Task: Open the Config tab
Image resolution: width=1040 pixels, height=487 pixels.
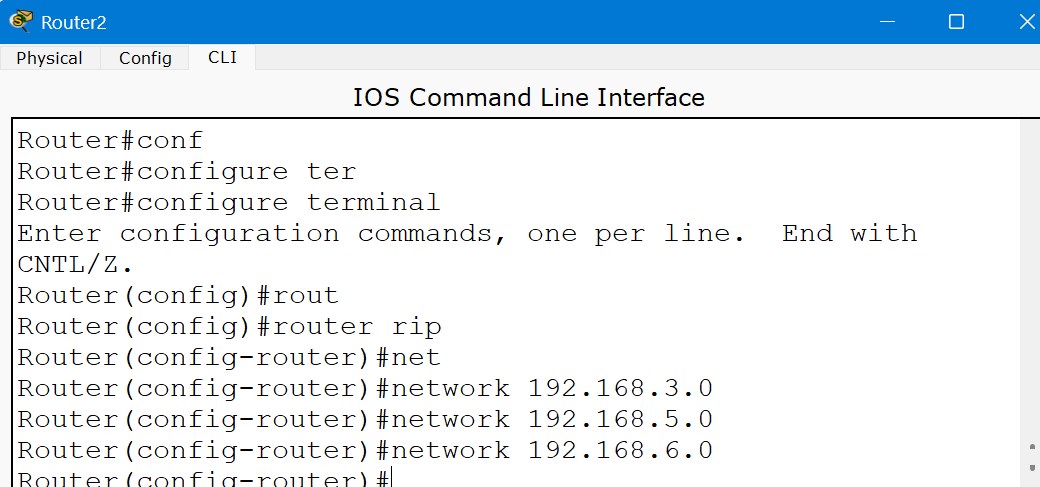Action: coord(145,58)
